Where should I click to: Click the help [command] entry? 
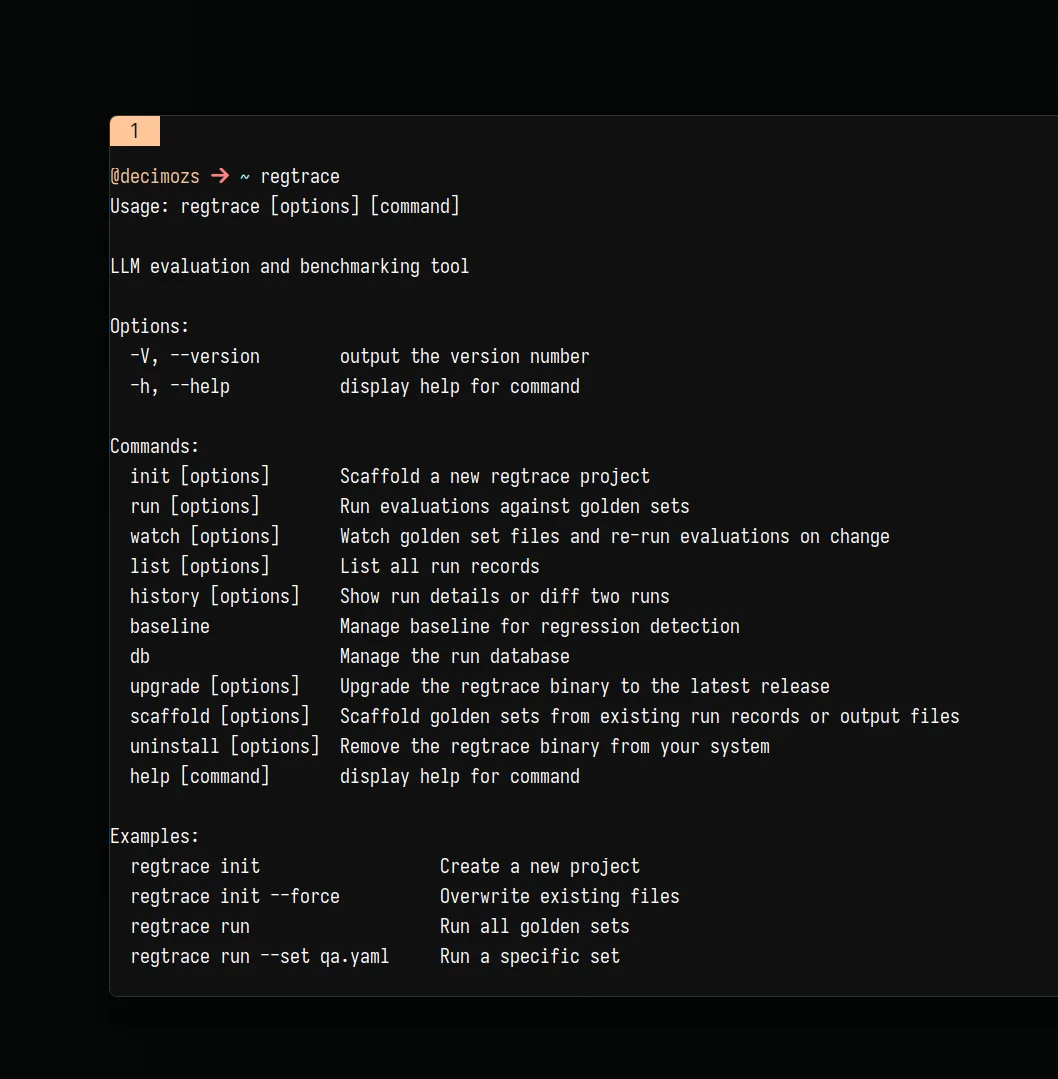point(200,776)
